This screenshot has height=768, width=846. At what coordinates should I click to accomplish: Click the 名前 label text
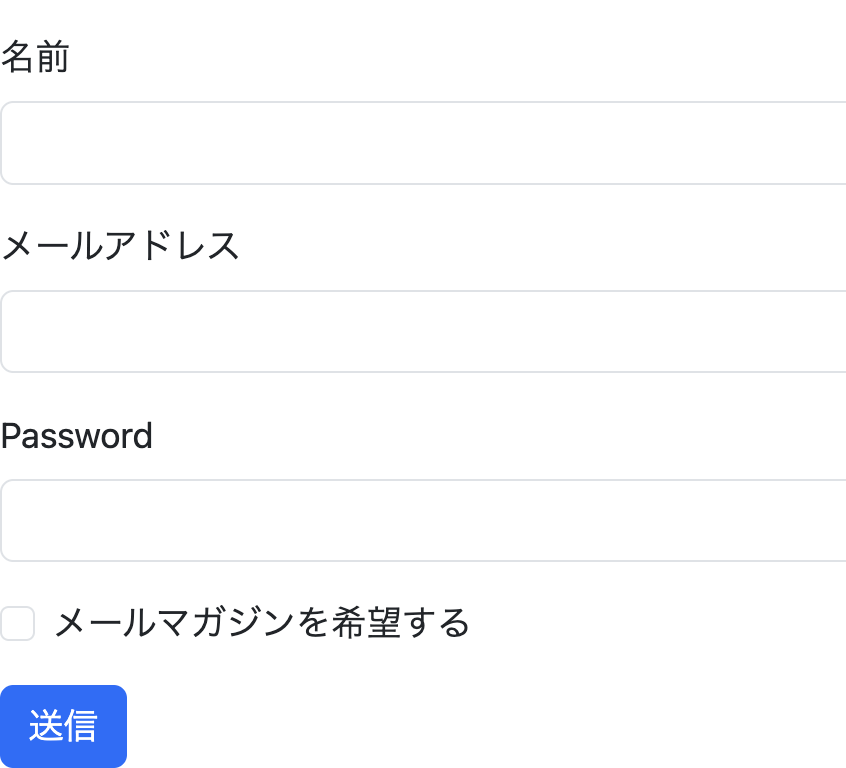click(x=35, y=58)
